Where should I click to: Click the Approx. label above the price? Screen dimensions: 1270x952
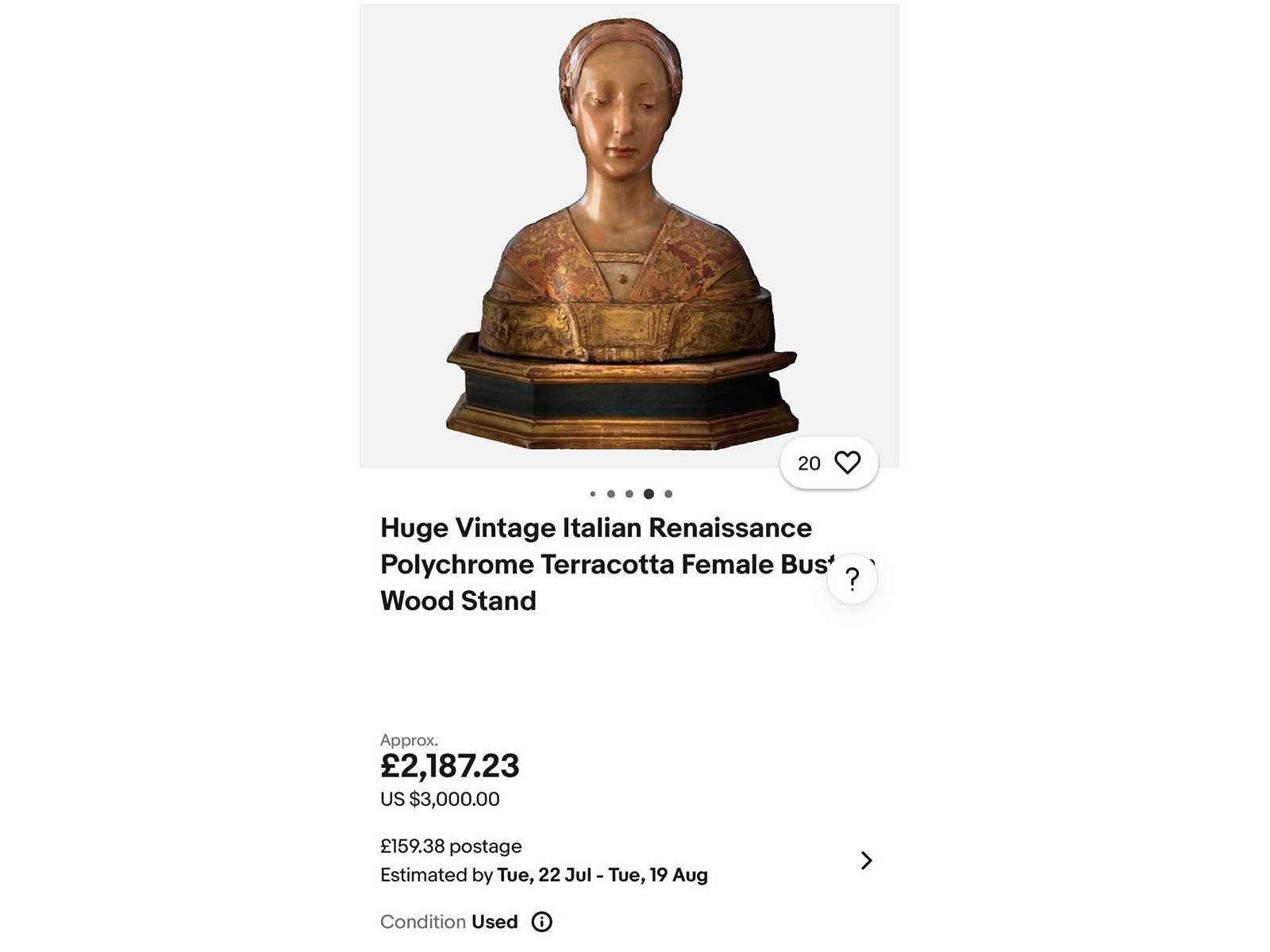pyautogui.click(x=409, y=740)
